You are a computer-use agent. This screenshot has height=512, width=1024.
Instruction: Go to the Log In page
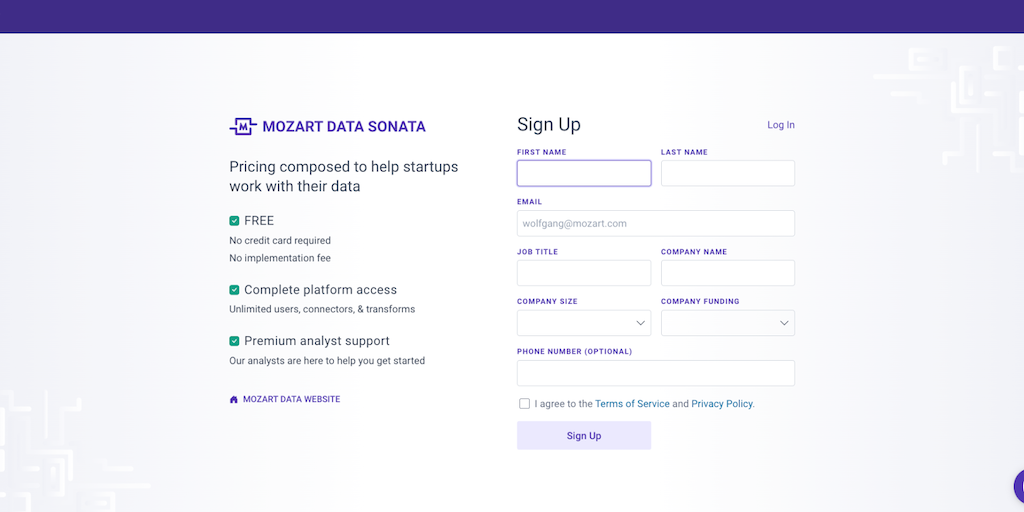coord(781,125)
